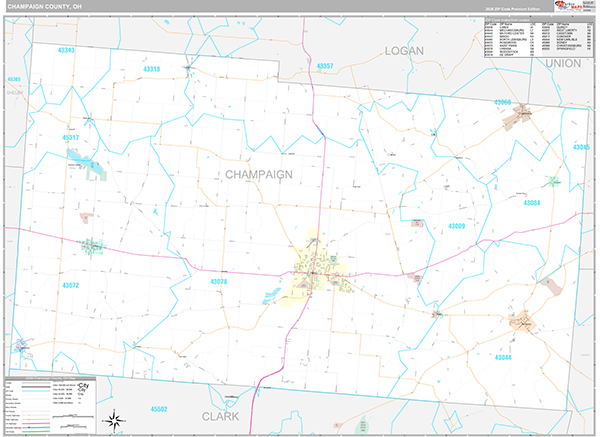Select ZIP code label 45502
The image size is (600, 437).
(x=159, y=409)
